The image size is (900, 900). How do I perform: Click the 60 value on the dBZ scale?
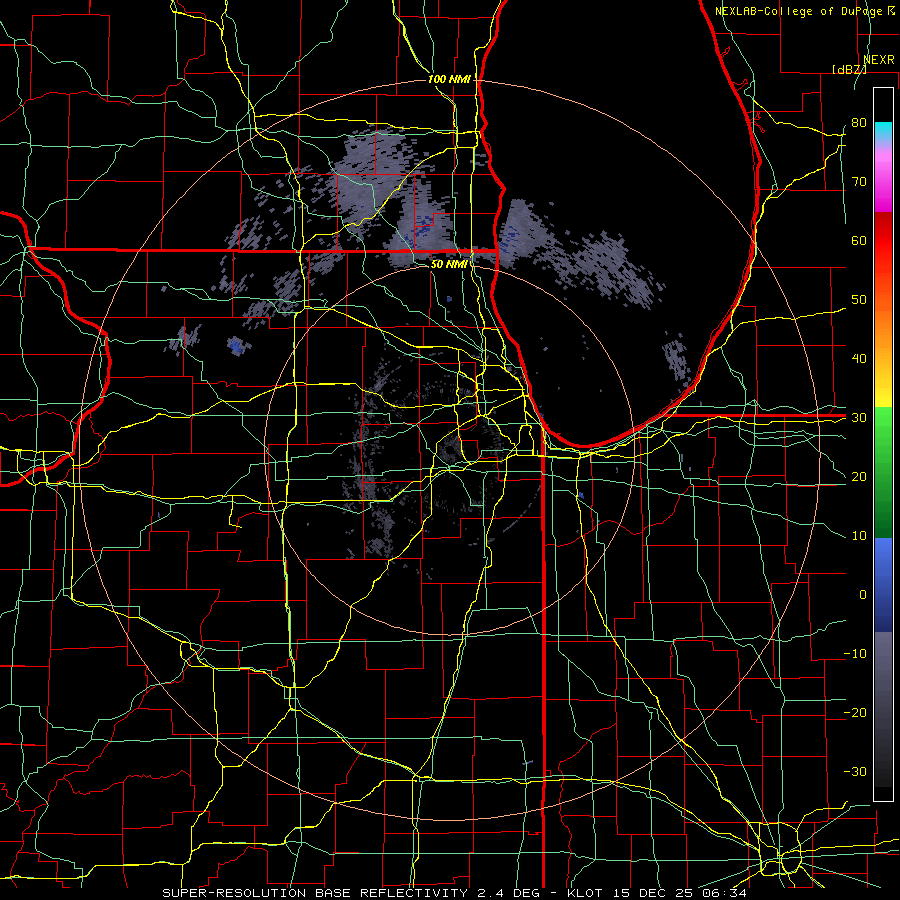[x=859, y=240]
